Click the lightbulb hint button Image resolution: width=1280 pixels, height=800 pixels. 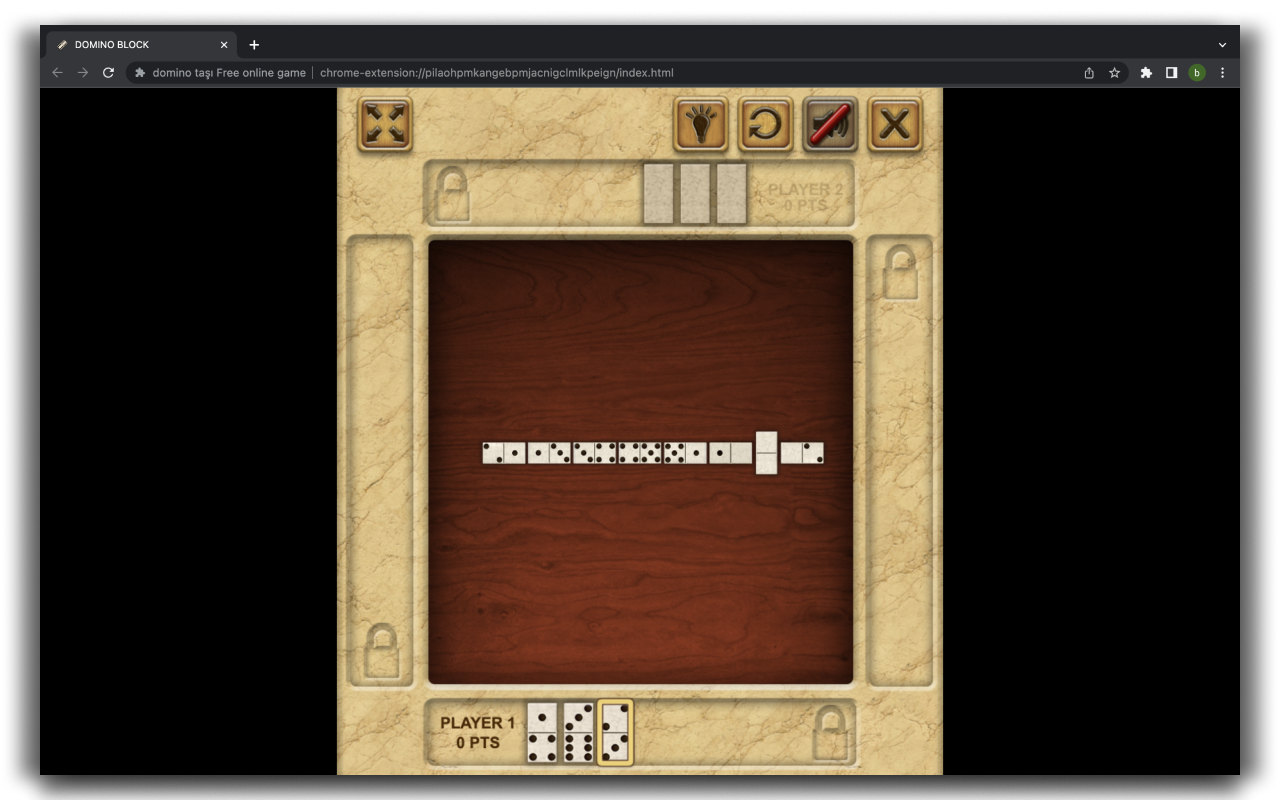(x=701, y=124)
